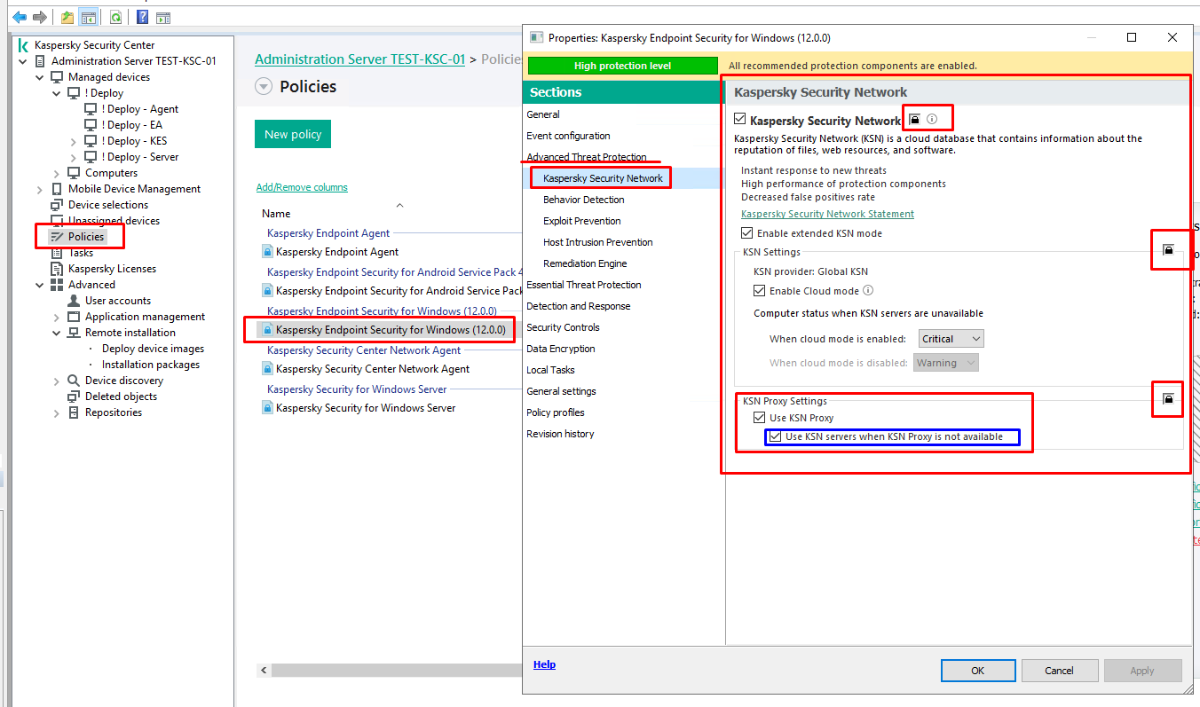Collapse the Administration Server TEST-KSC-01 tree node

tap(24, 61)
